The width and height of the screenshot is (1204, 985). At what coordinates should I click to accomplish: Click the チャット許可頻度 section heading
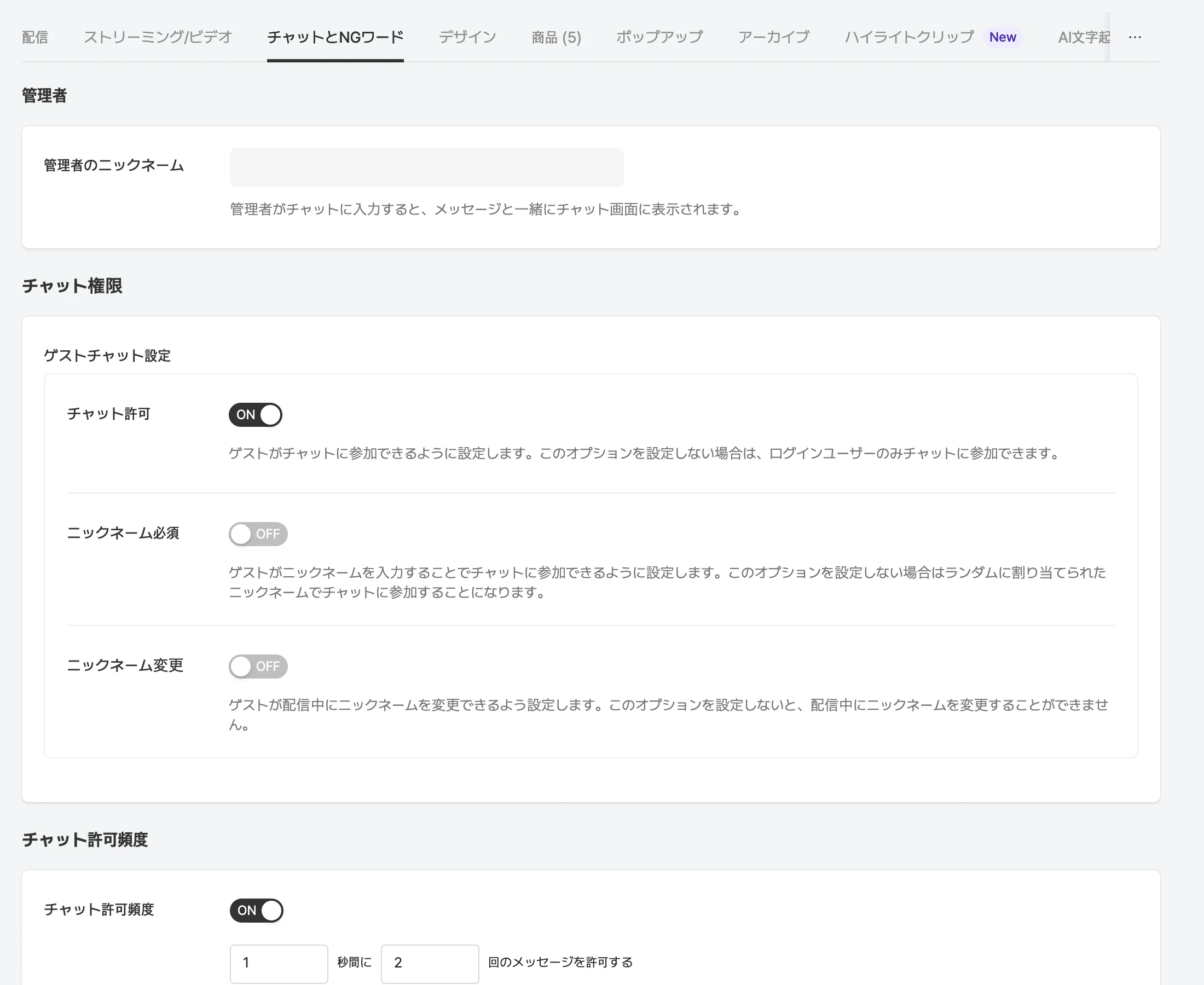coord(85,839)
